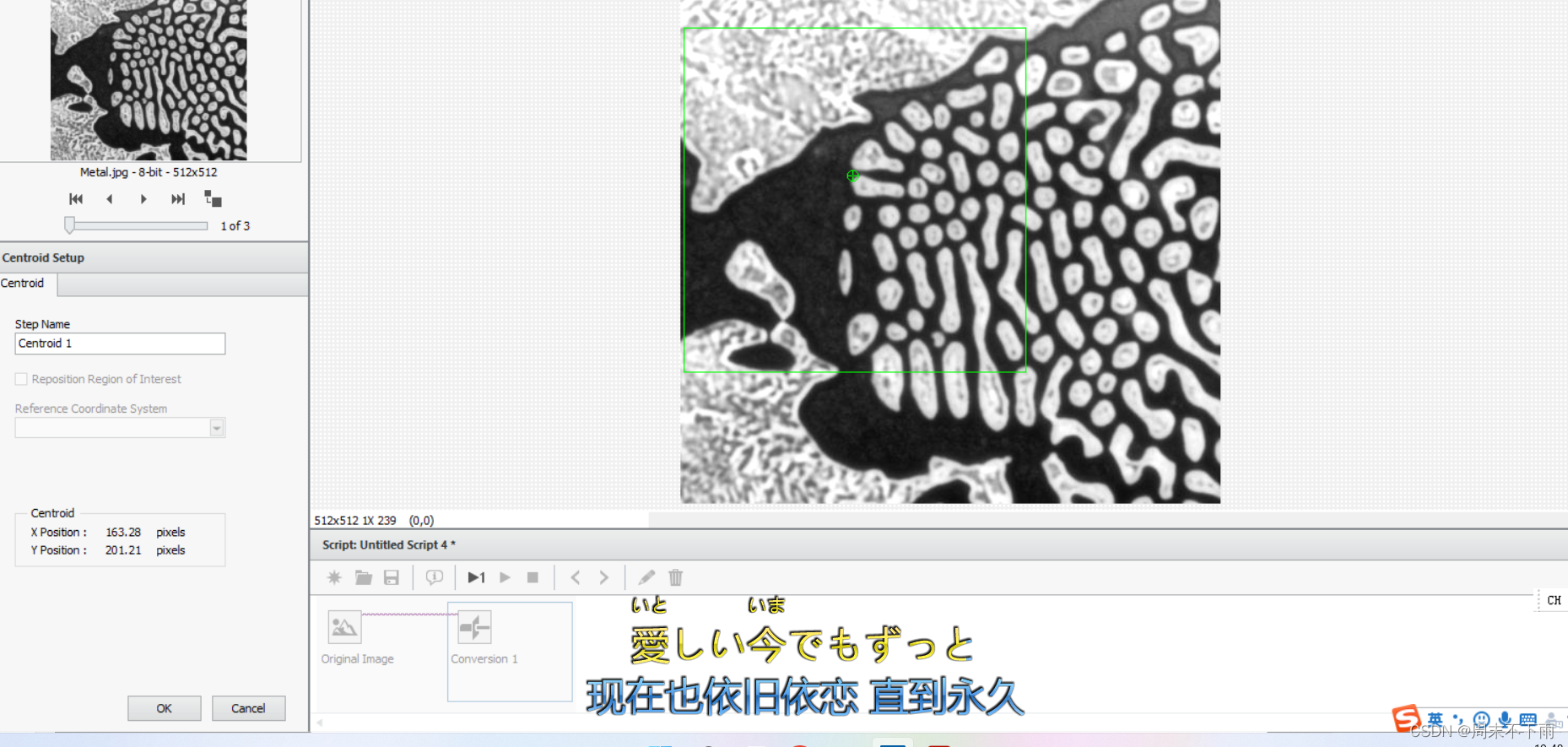
Task: Select the Metal.jpg thumbnail preview
Action: [x=149, y=80]
